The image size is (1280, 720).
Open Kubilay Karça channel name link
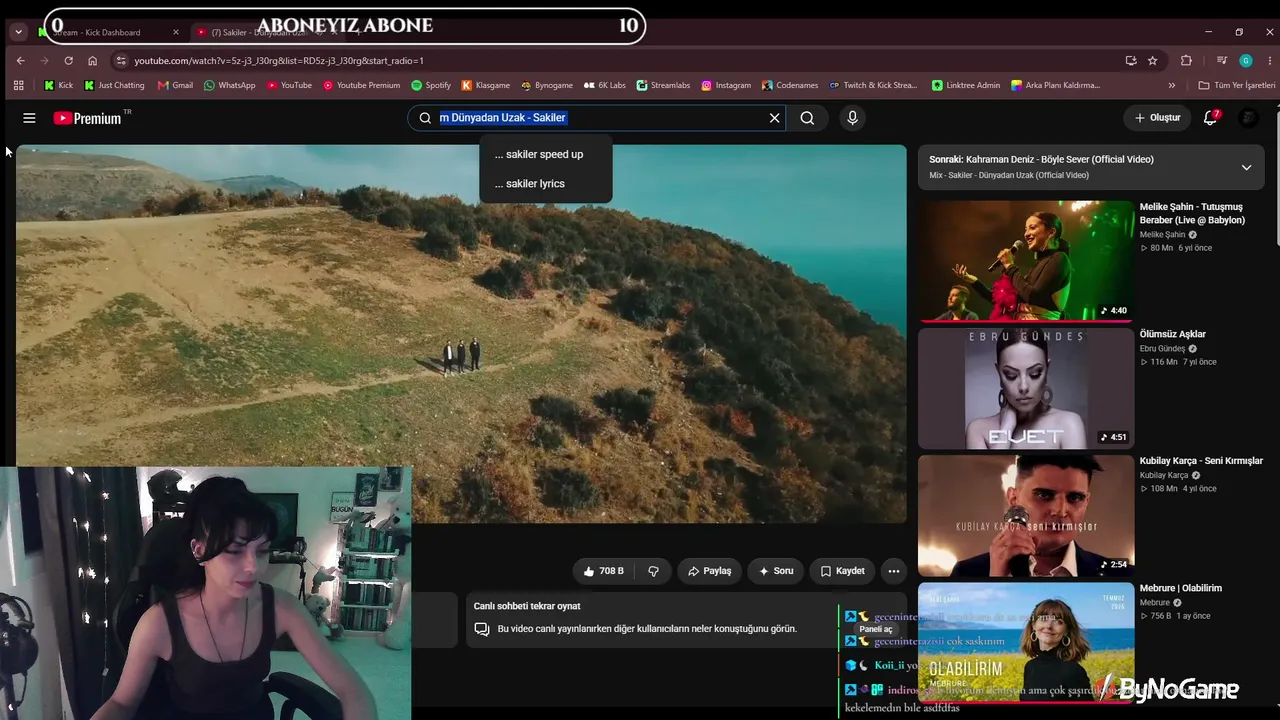(x=1164, y=476)
